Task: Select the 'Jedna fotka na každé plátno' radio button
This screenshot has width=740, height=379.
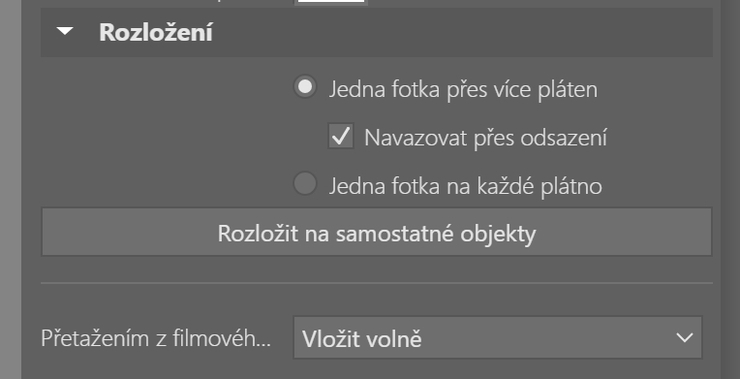Action: click(305, 183)
